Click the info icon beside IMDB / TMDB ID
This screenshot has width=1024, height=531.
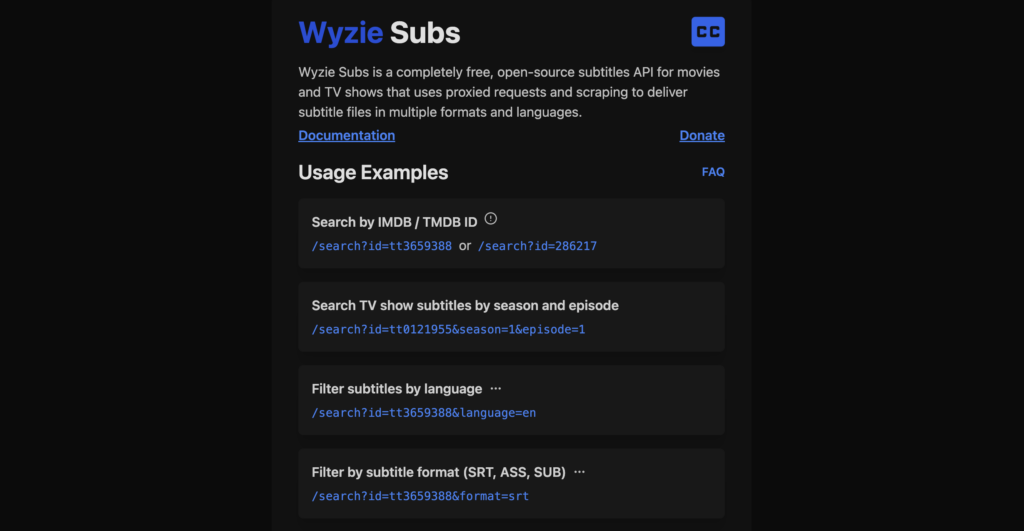490,219
